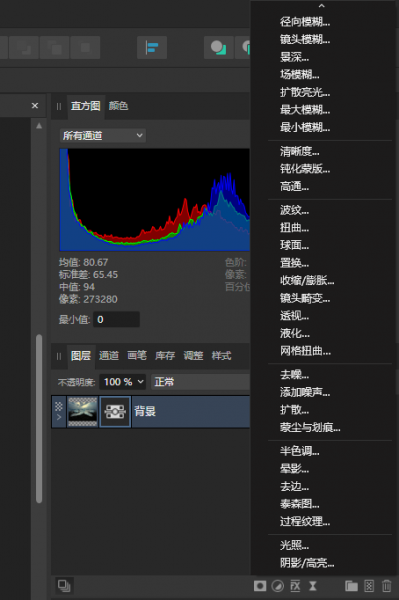Choose 最大模糊... from the menu

305,110
